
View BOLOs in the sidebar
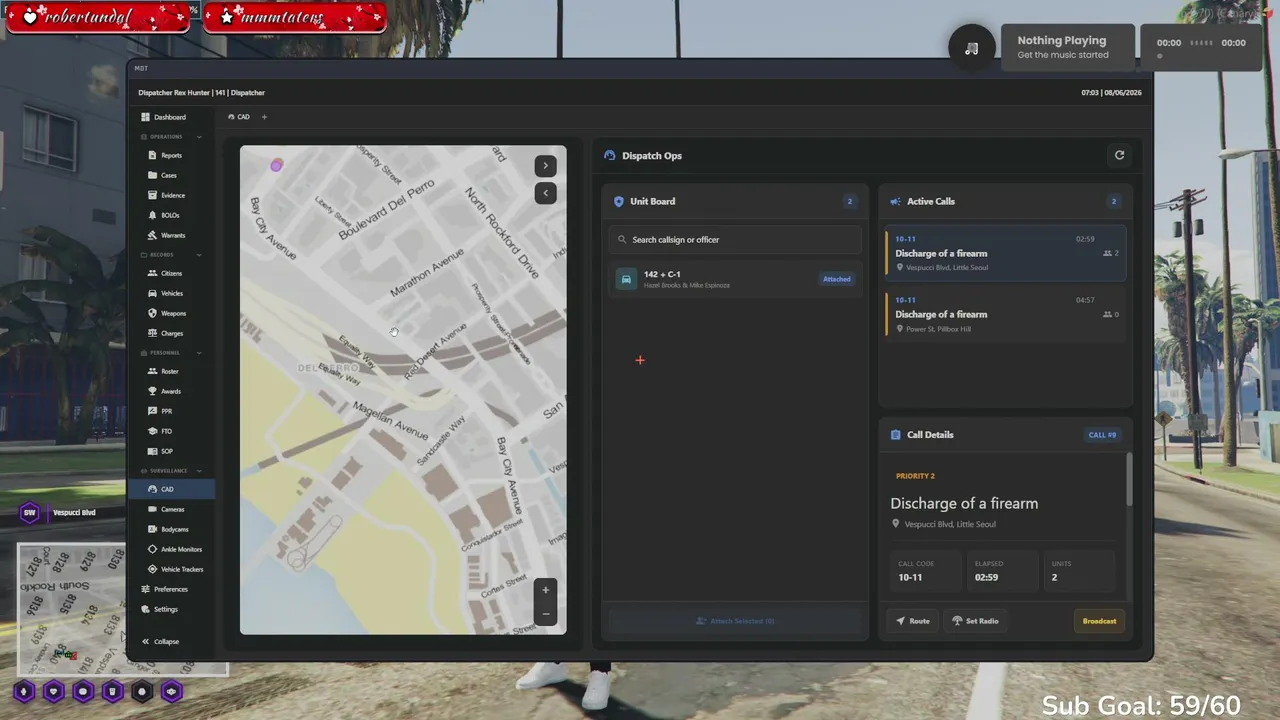click(170, 215)
